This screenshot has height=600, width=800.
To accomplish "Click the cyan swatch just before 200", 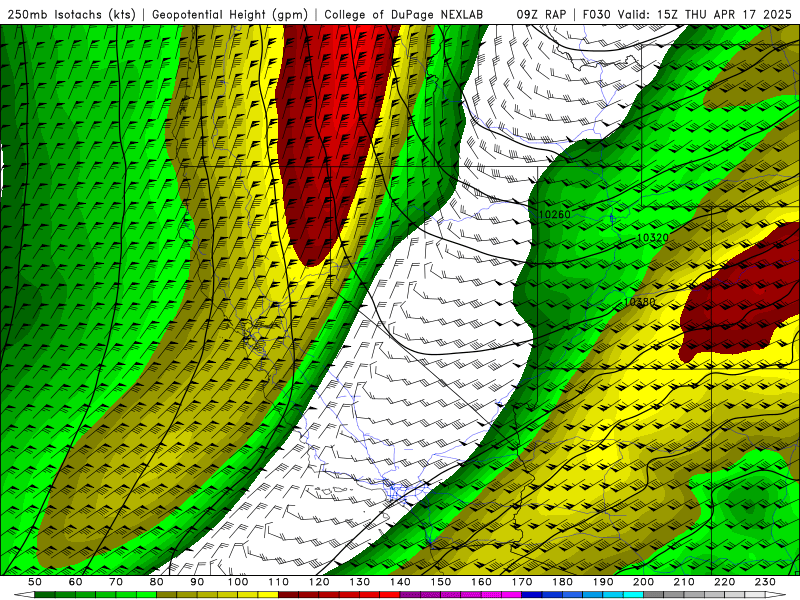I will pos(633,595).
